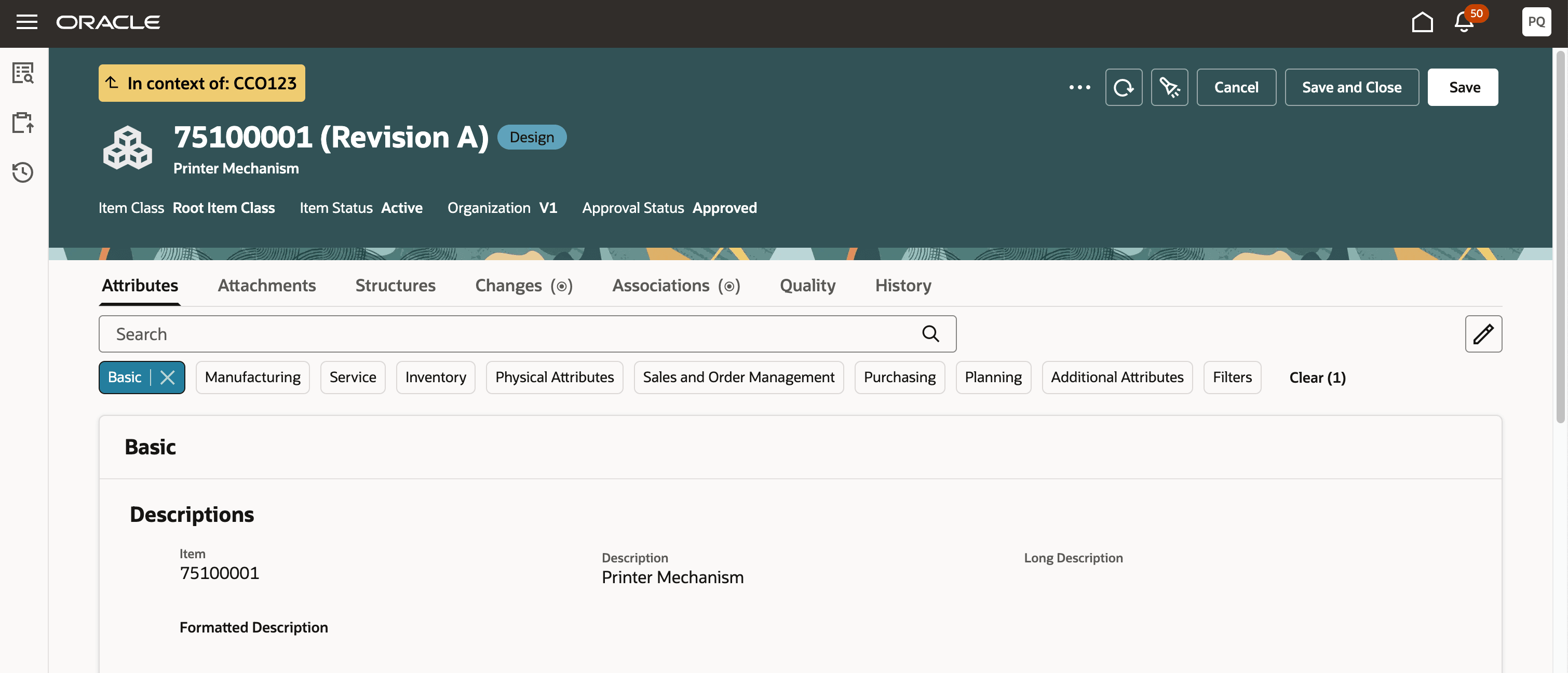Remove the Basic filter chip via X

click(x=167, y=378)
